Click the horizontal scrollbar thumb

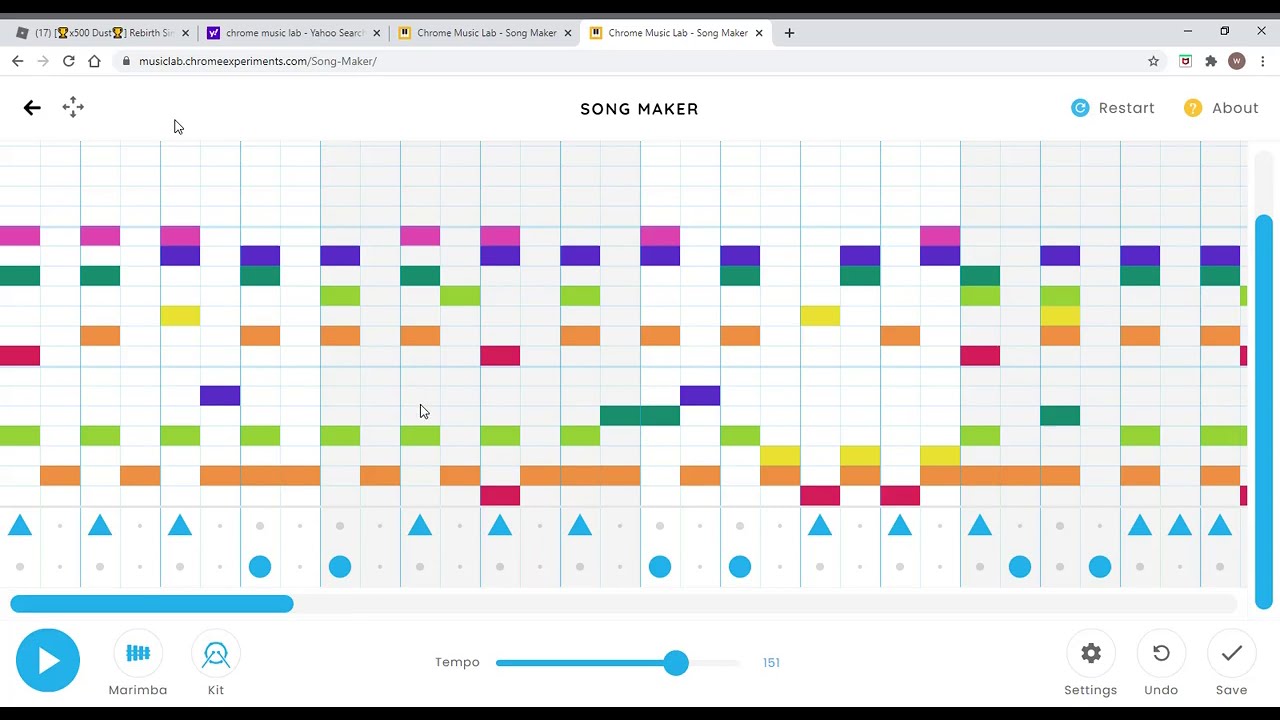click(x=152, y=604)
